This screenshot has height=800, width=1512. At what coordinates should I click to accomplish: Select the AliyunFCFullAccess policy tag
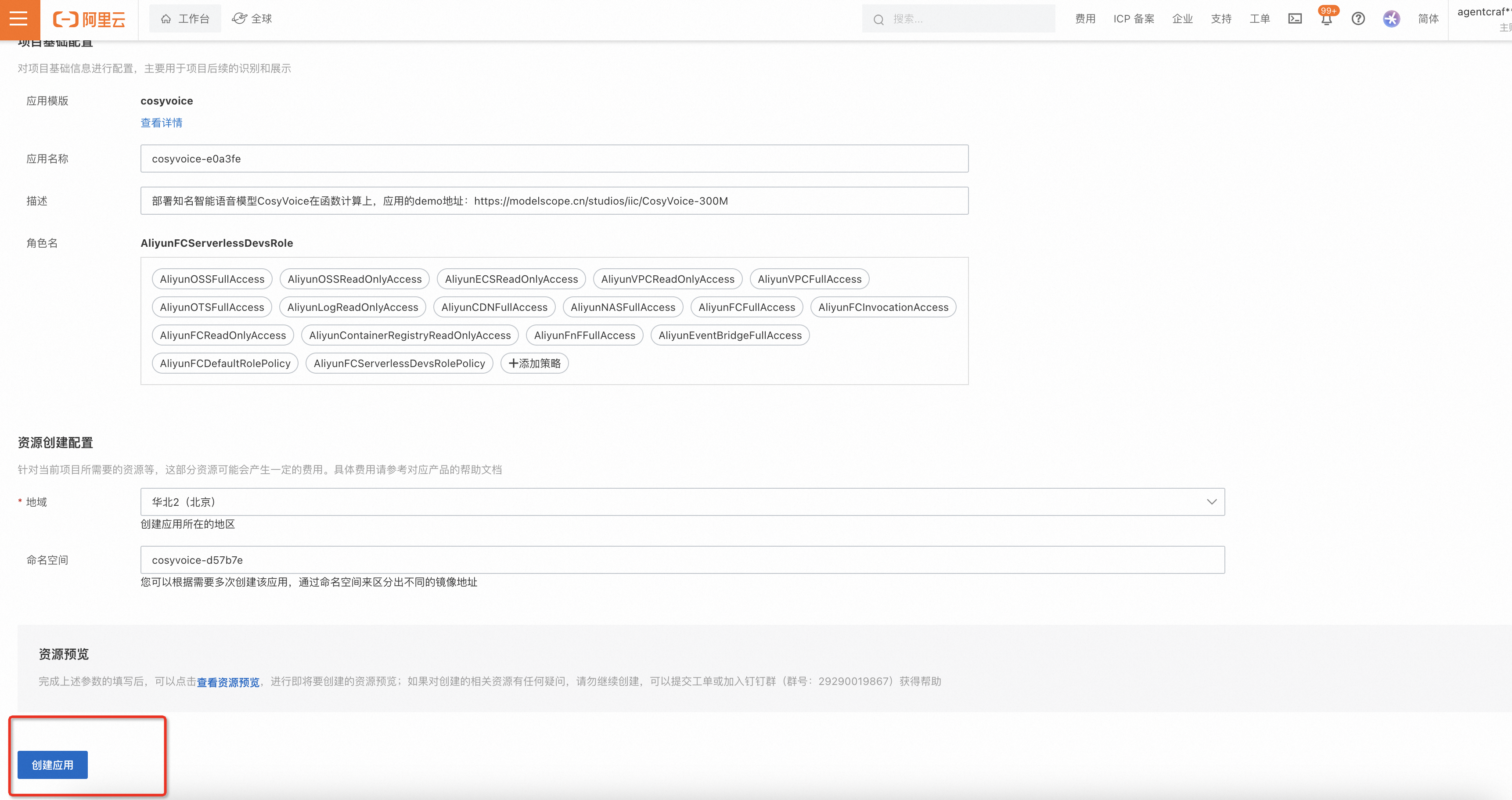[x=746, y=306]
